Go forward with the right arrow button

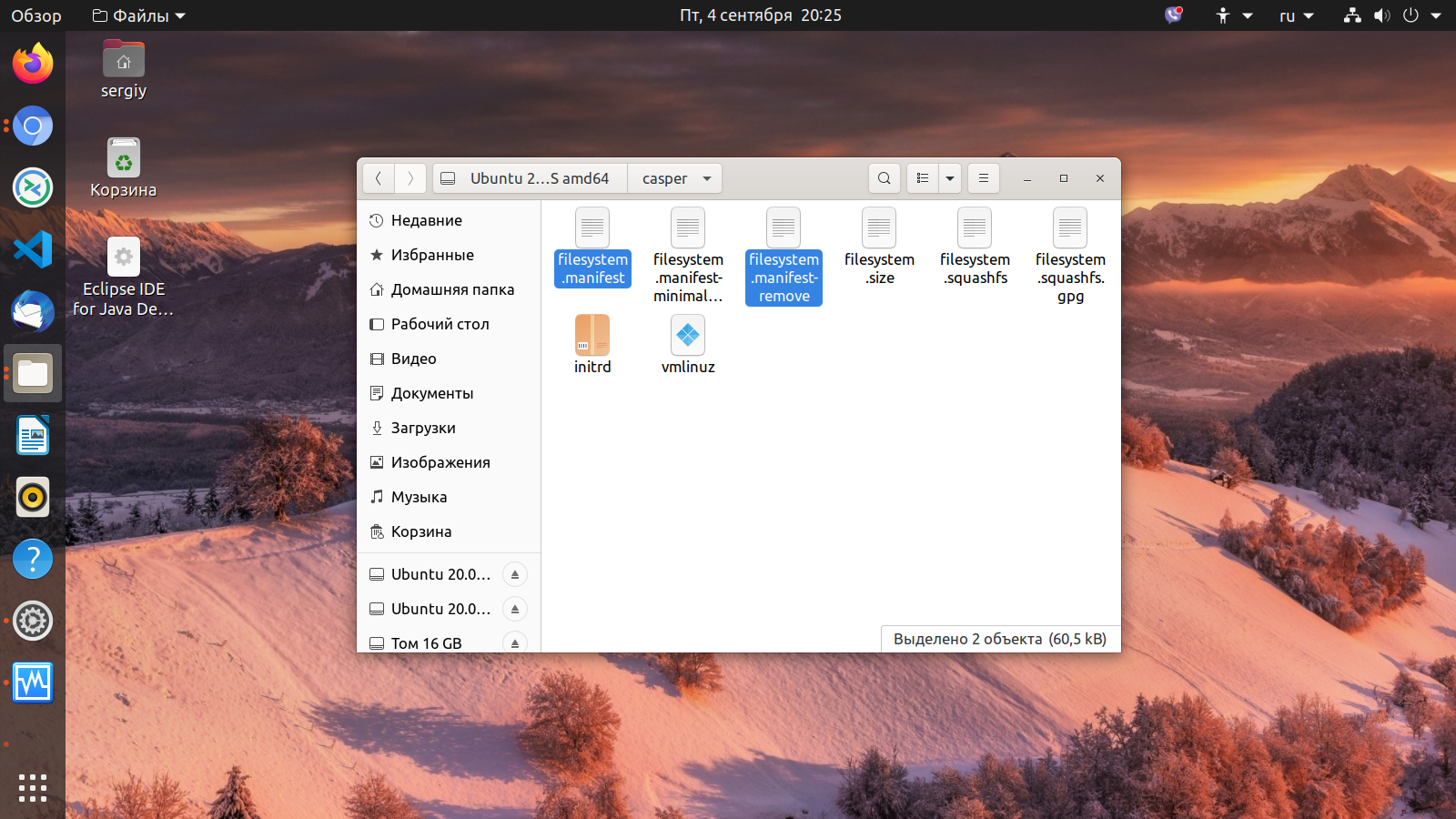tap(410, 178)
